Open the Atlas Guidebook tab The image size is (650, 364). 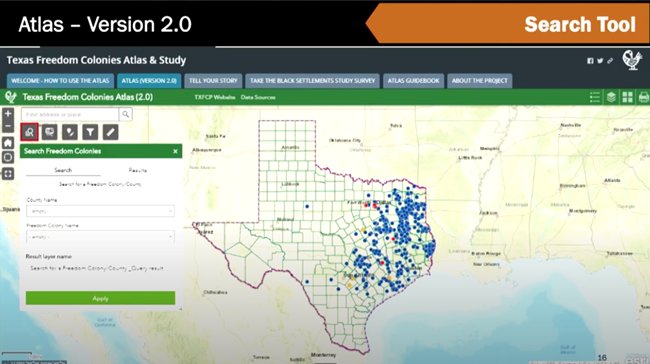click(x=413, y=81)
